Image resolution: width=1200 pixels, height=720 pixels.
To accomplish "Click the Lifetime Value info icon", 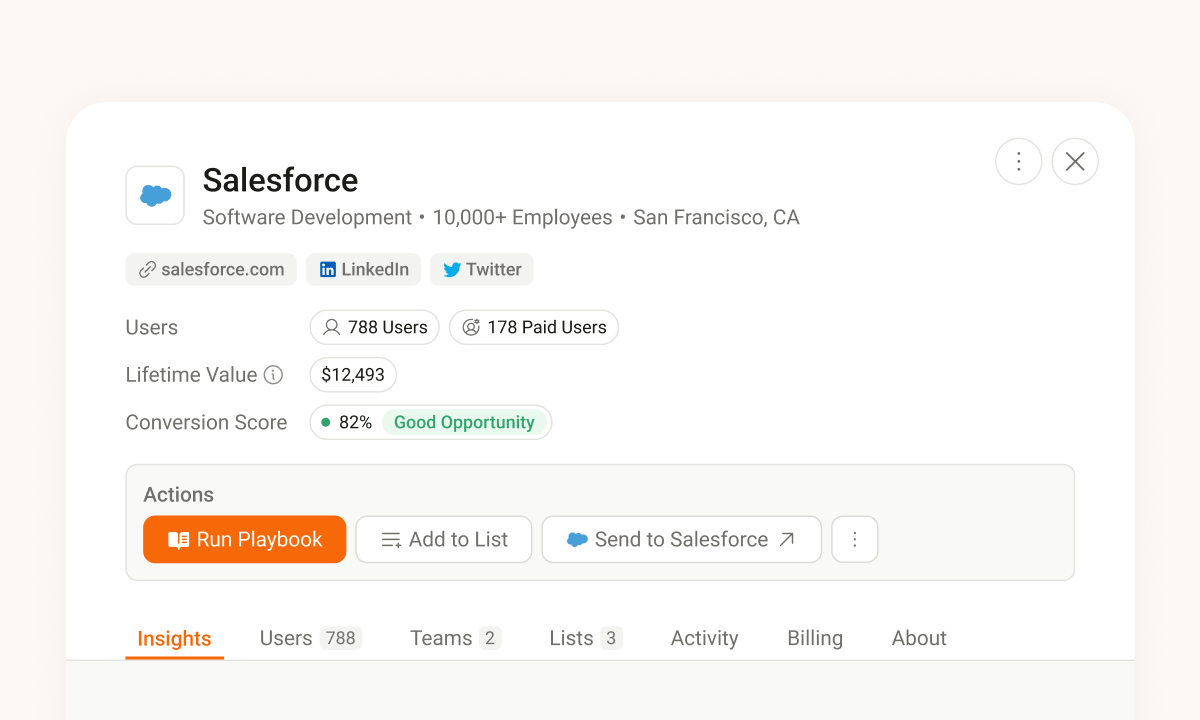I will coord(273,375).
